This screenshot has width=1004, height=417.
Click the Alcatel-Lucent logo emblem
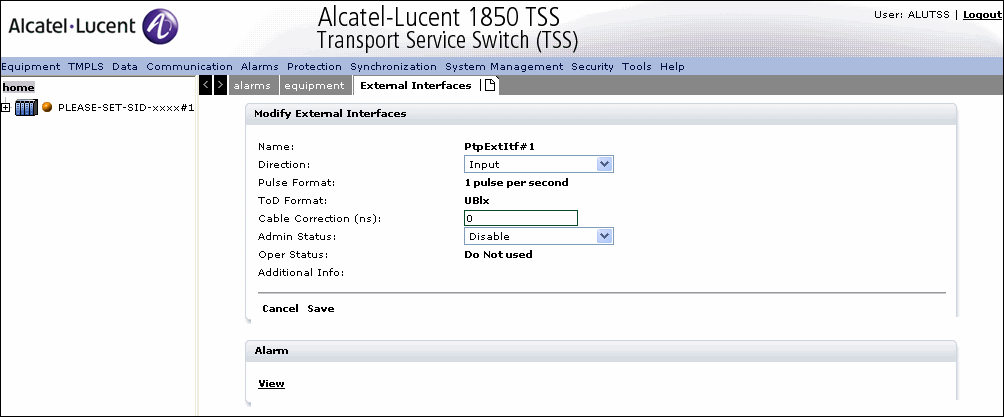point(160,27)
